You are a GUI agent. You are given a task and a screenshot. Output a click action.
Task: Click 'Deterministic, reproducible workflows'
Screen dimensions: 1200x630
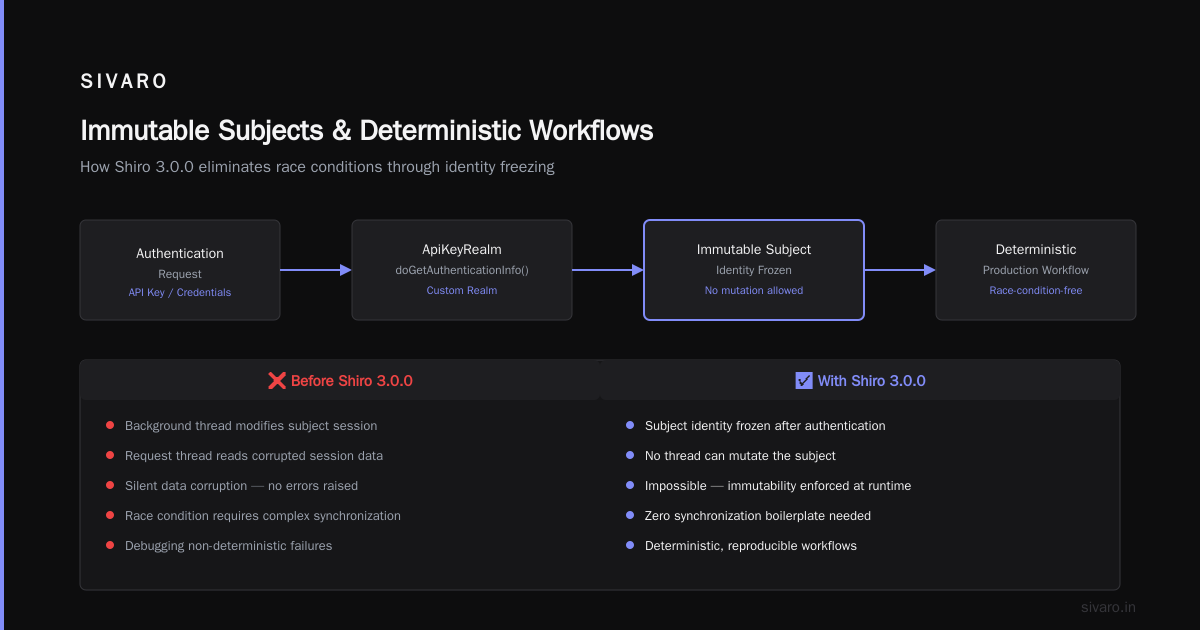click(x=751, y=546)
